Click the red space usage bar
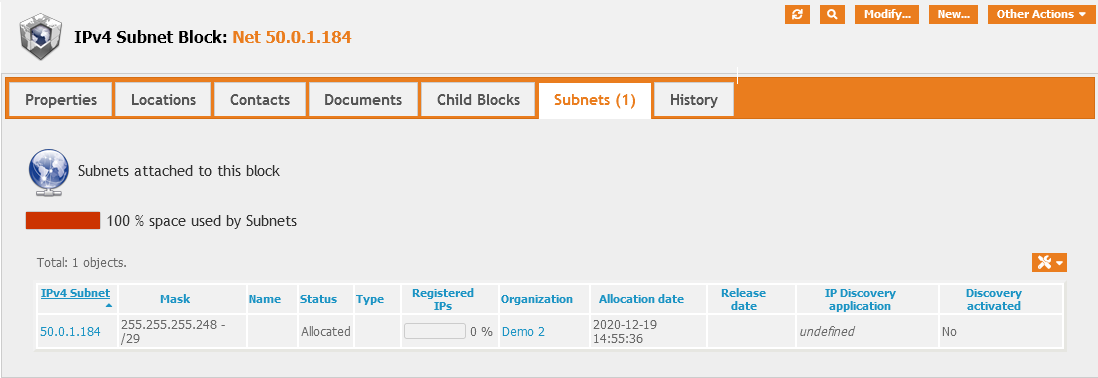1098x378 pixels. click(63, 220)
